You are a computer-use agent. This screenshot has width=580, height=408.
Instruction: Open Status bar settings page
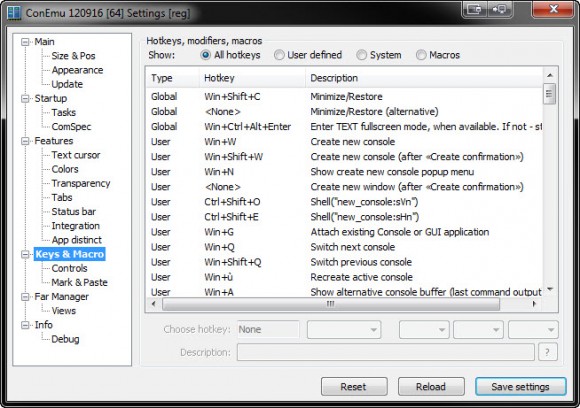click(x=74, y=212)
